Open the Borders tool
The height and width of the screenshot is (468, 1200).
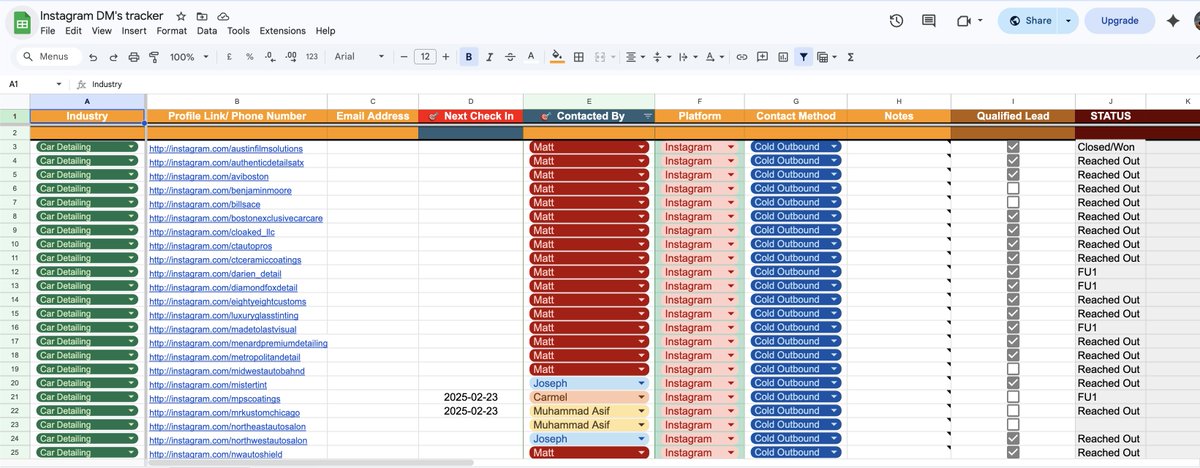point(578,57)
